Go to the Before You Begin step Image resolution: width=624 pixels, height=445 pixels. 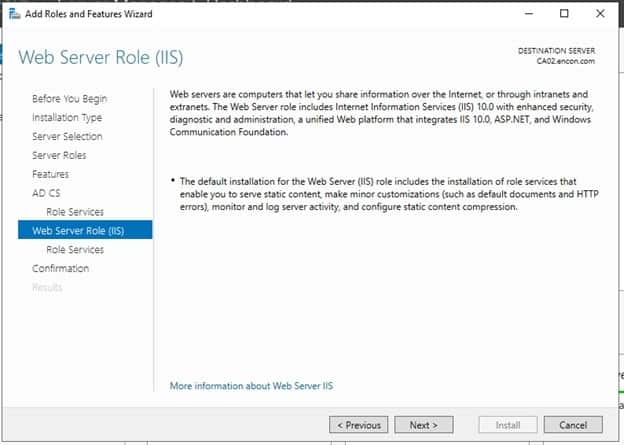tap(69, 99)
